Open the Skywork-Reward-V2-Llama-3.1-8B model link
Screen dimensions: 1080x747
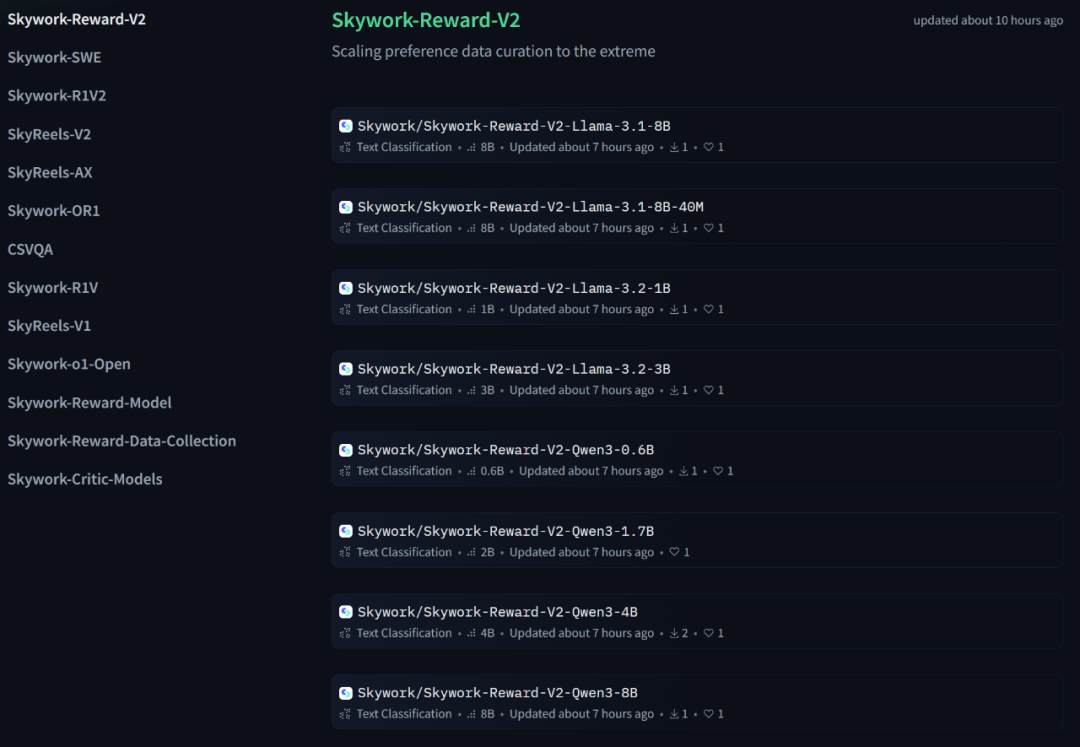point(514,126)
